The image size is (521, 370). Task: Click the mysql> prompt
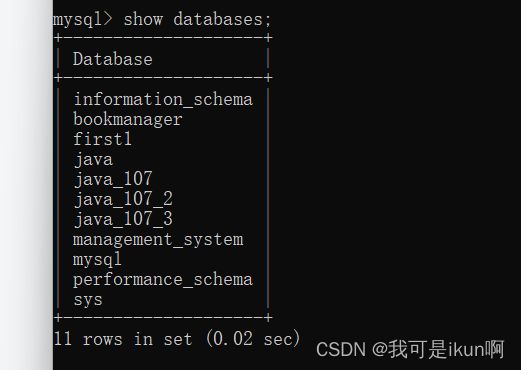click(x=83, y=19)
